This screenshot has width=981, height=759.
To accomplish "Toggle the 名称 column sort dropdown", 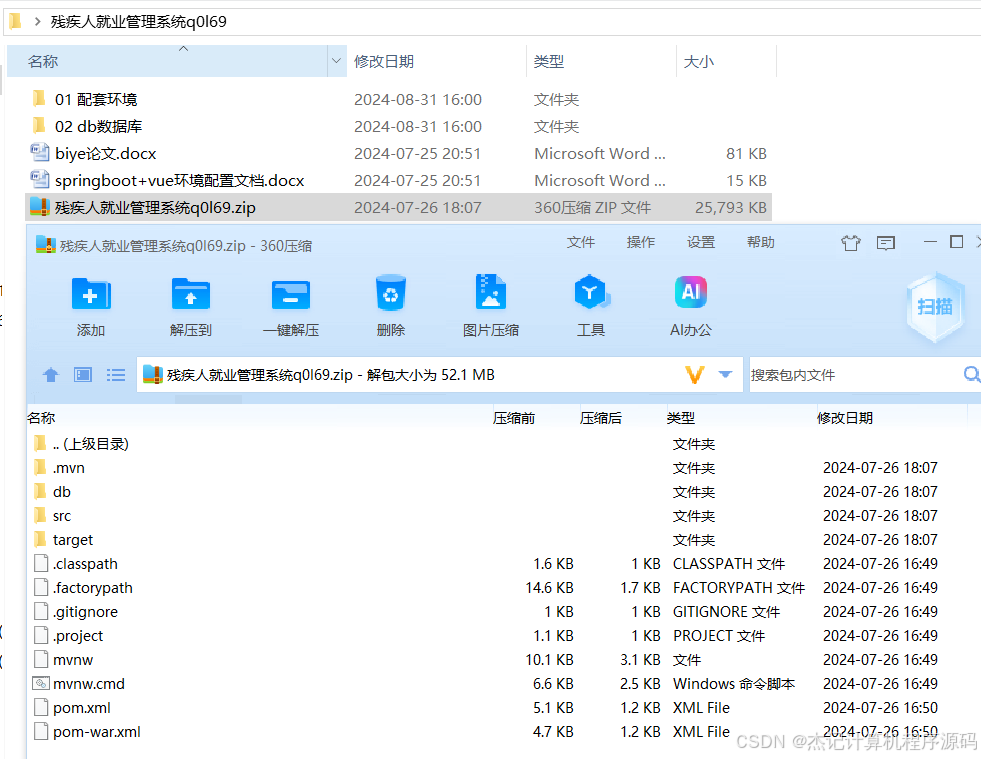I will click(334, 61).
